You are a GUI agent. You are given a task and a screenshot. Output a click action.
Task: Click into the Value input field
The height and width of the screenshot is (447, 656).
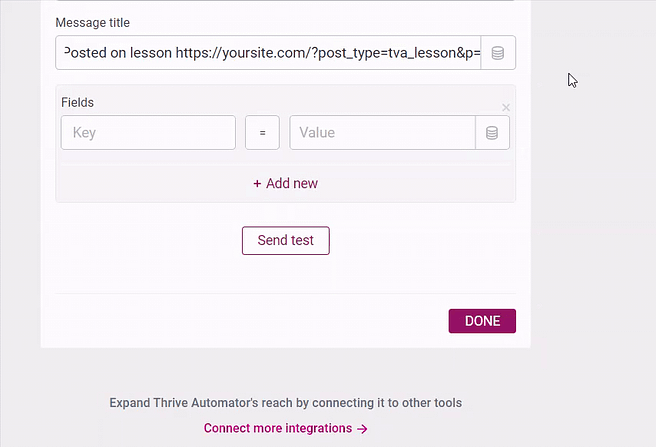coord(382,133)
